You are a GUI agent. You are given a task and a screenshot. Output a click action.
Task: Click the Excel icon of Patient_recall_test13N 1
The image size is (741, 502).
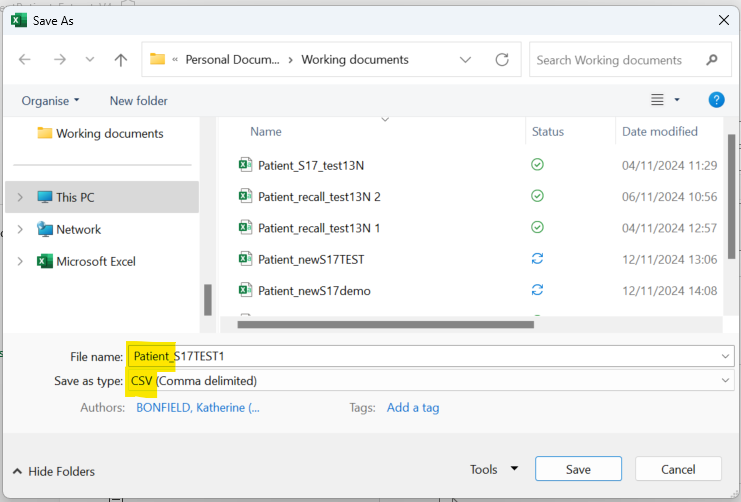tap(245, 227)
